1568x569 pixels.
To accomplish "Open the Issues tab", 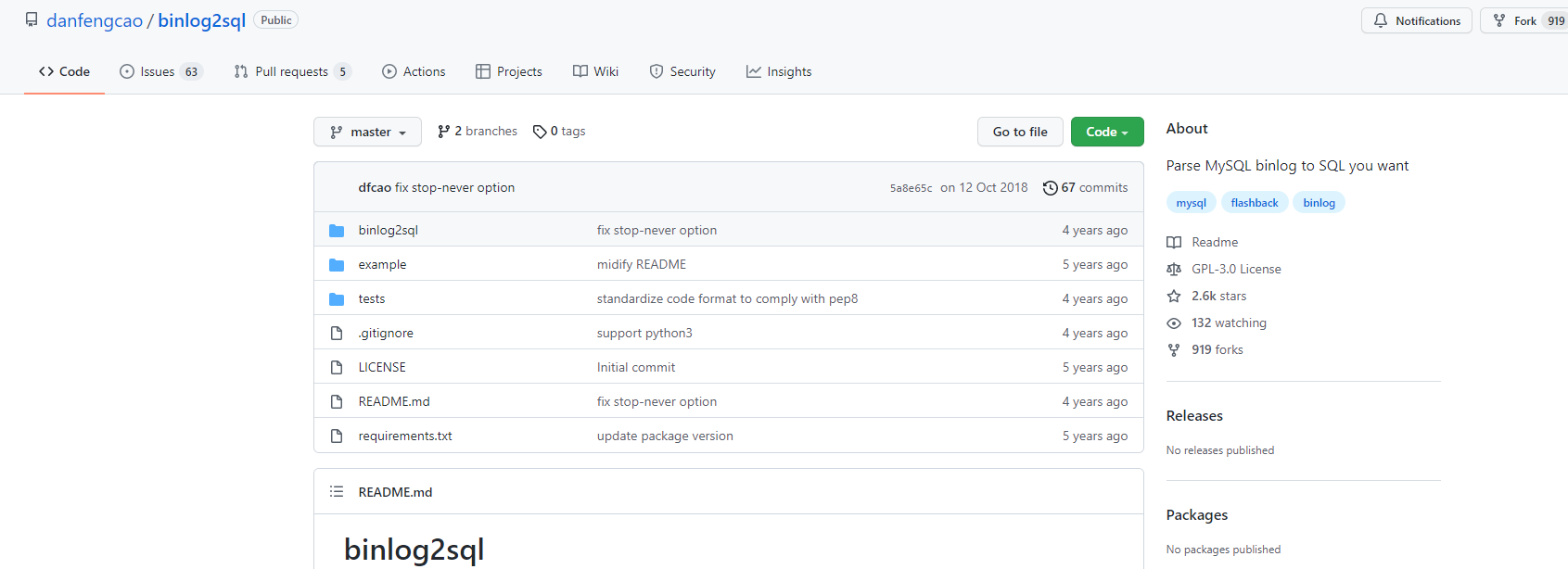I will (x=161, y=71).
